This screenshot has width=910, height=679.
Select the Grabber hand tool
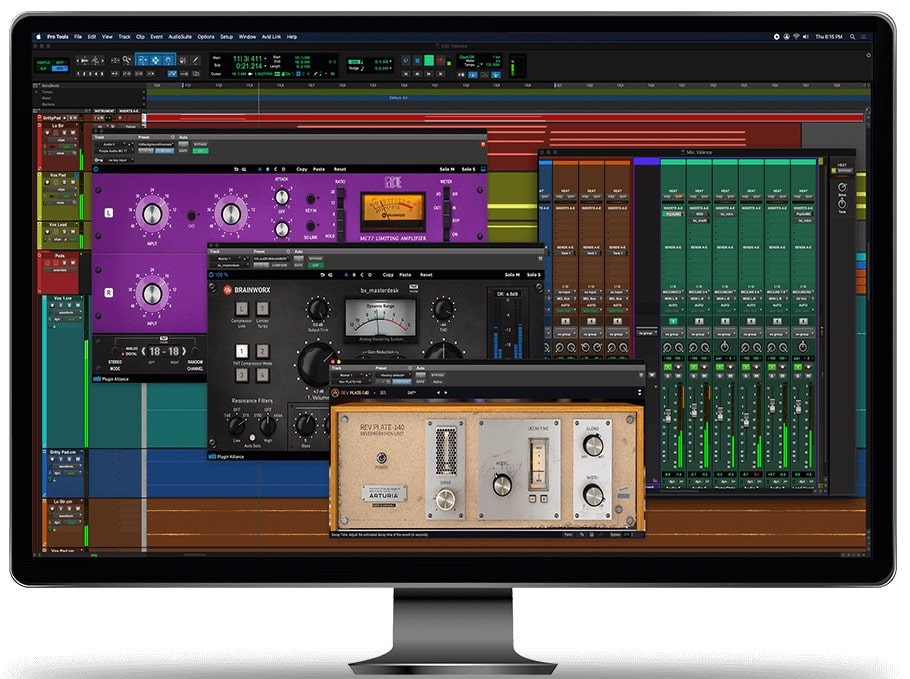(x=168, y=60)
